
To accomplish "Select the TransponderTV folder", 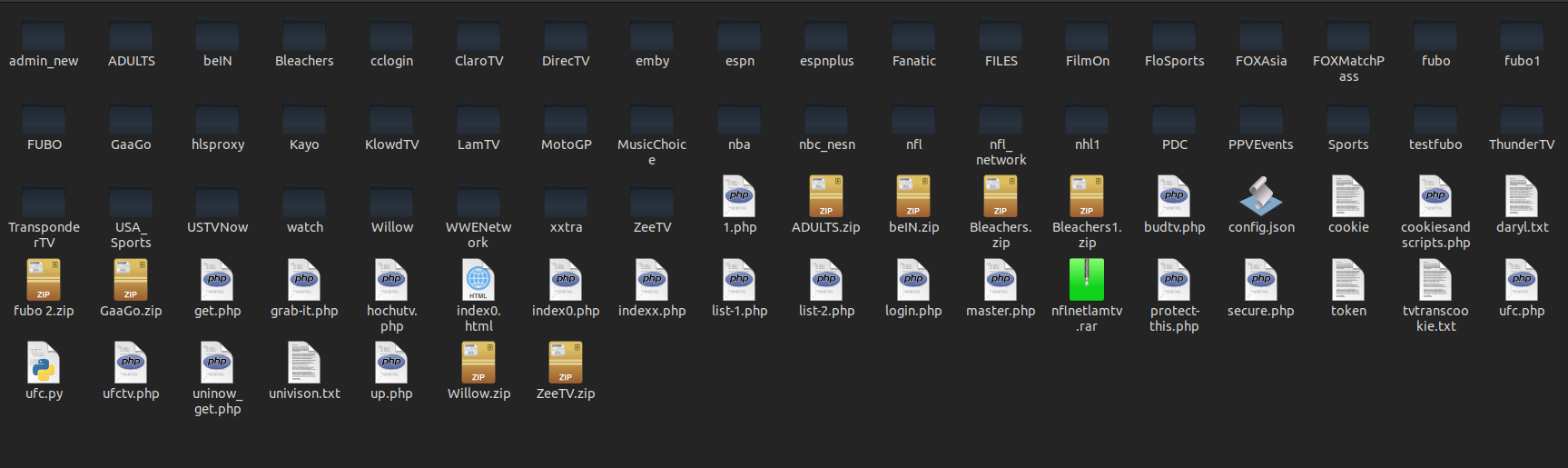I will 44,202.
